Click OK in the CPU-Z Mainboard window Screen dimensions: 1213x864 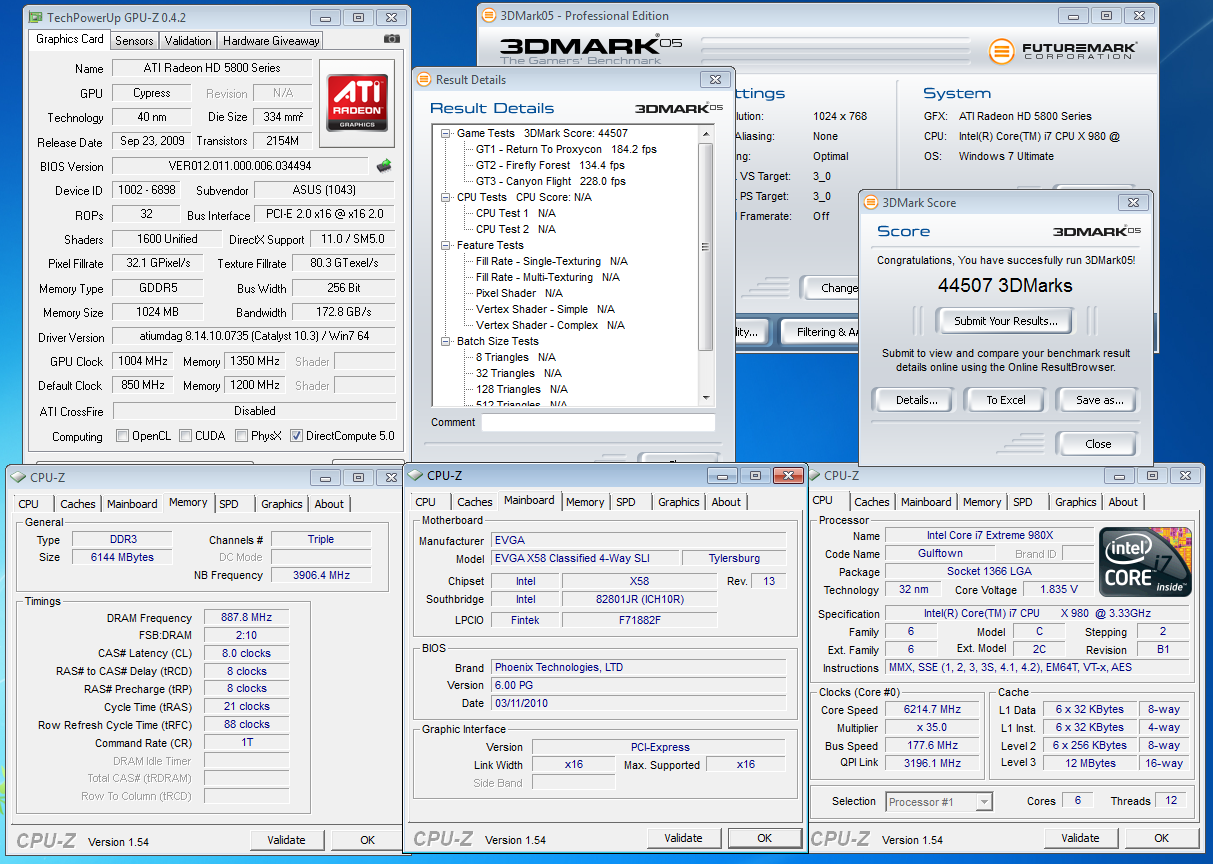point(764,838)
